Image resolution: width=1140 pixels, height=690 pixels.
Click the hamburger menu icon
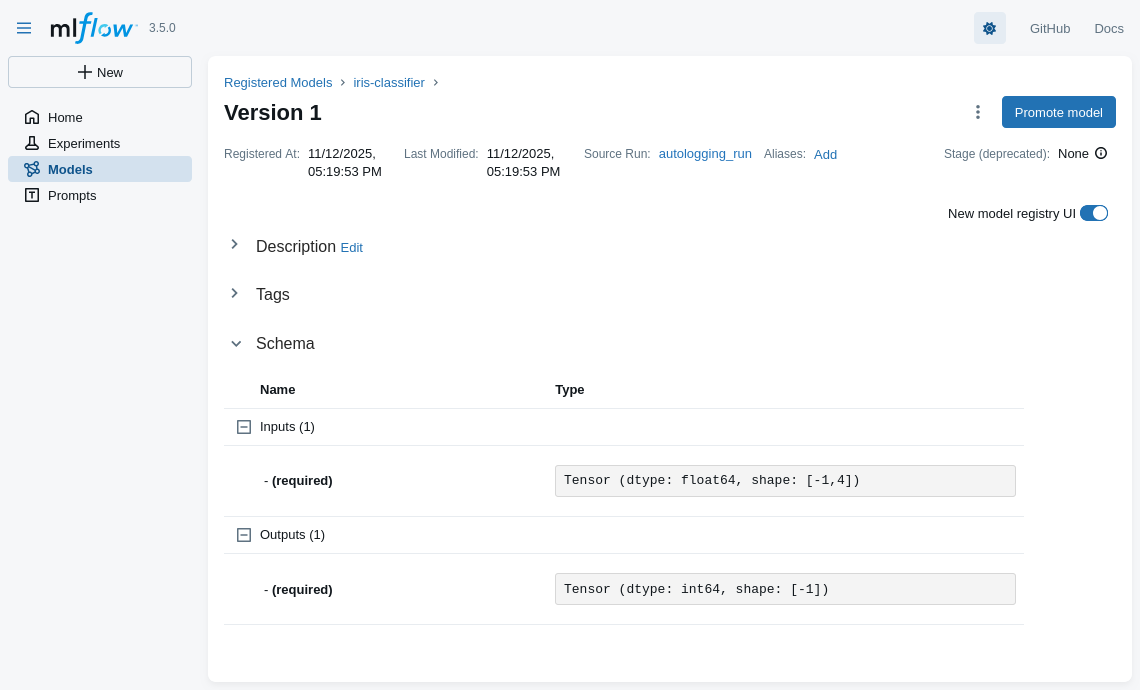[24, 28]
